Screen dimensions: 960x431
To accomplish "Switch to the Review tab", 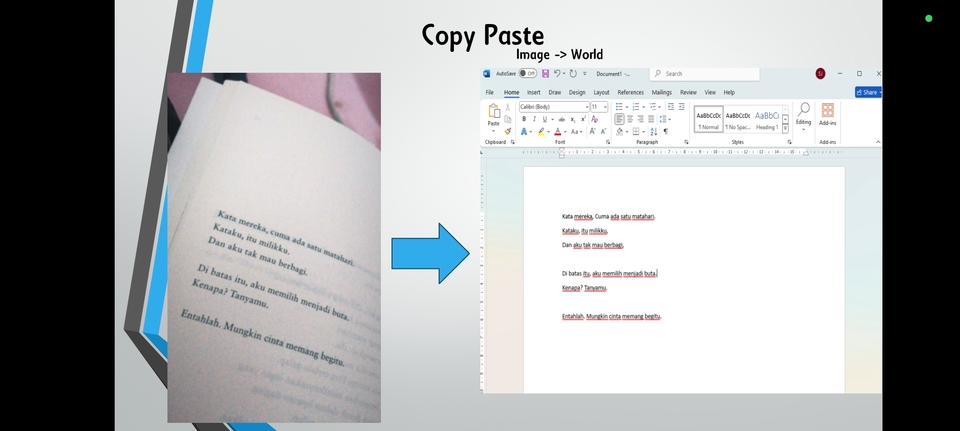I will pos(688,92).
